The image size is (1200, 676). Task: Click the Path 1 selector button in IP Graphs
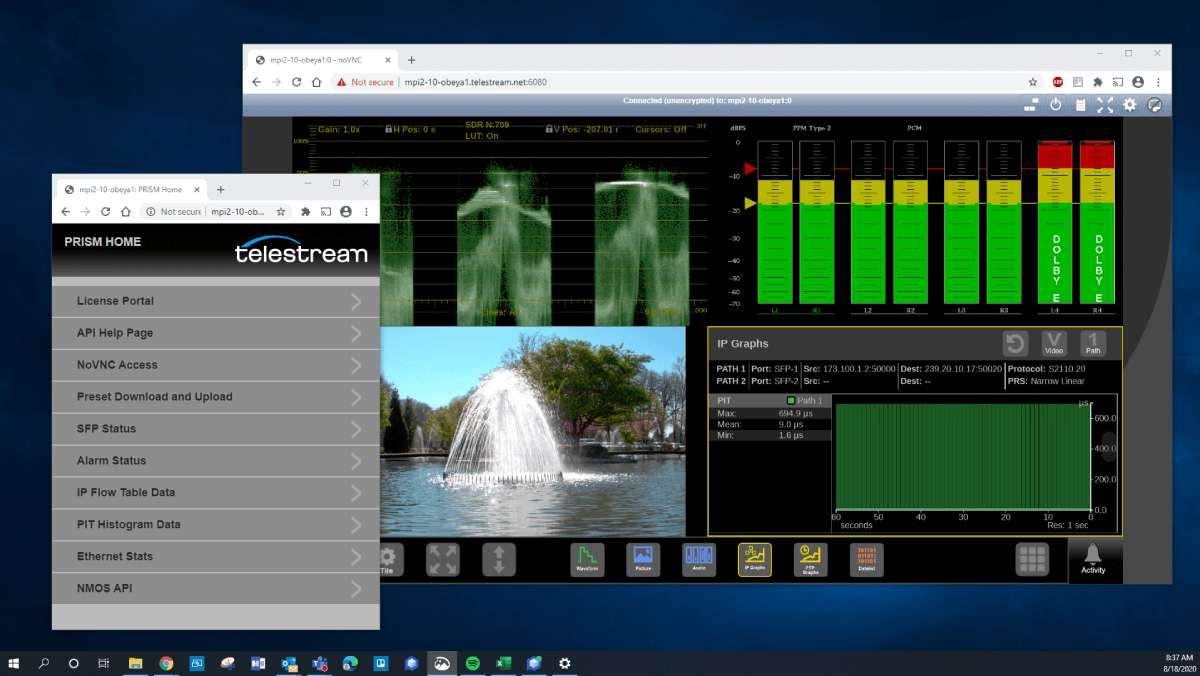pyautogui.click(x=1093, y=344)
